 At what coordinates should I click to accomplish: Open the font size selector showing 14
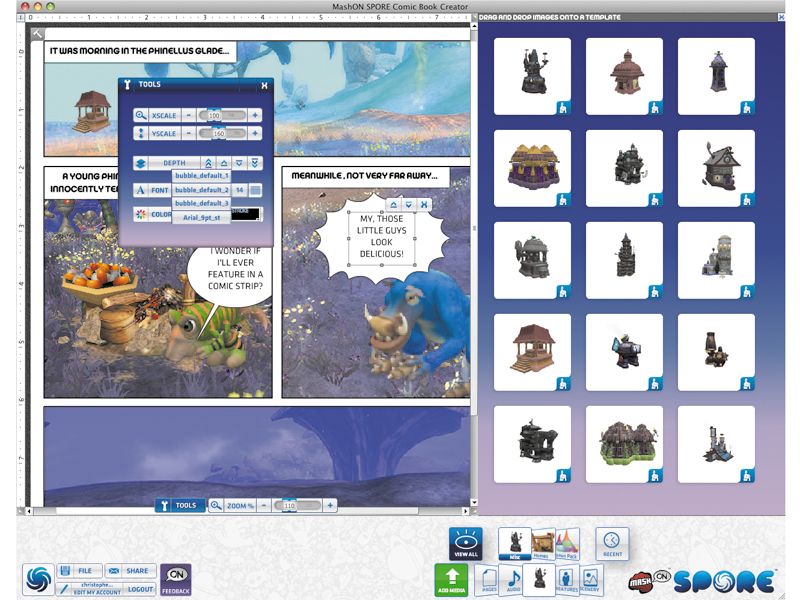click(239, 190)
